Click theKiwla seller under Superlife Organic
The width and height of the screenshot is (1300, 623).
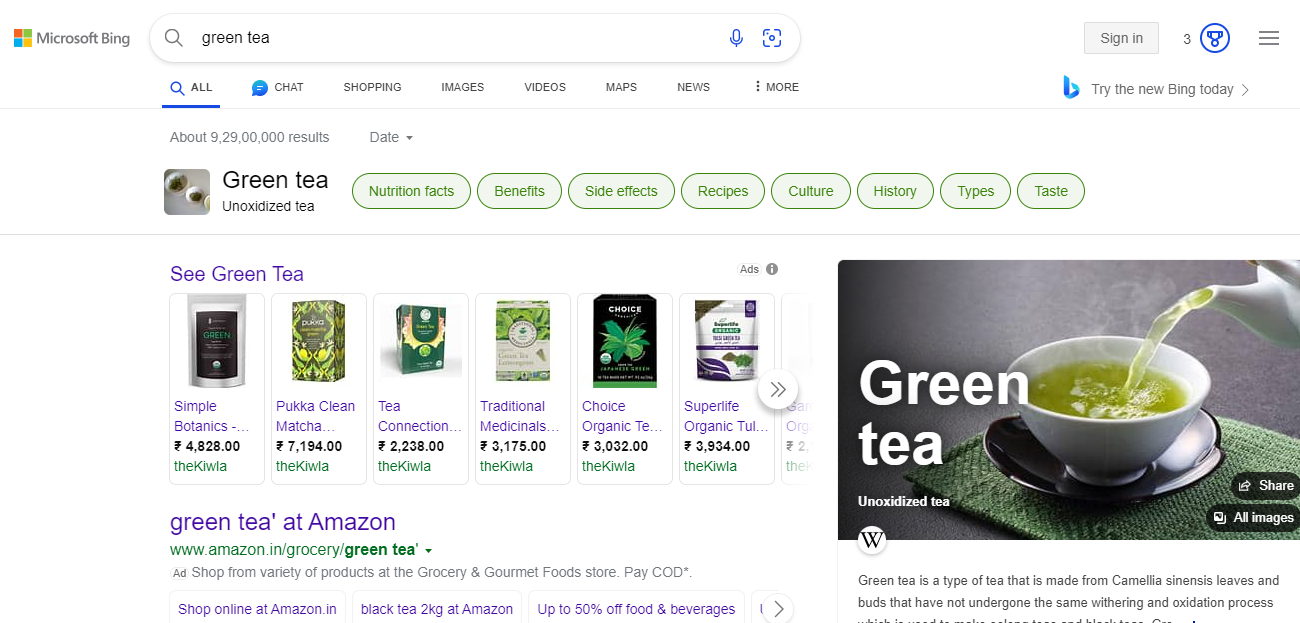point(710,466)
